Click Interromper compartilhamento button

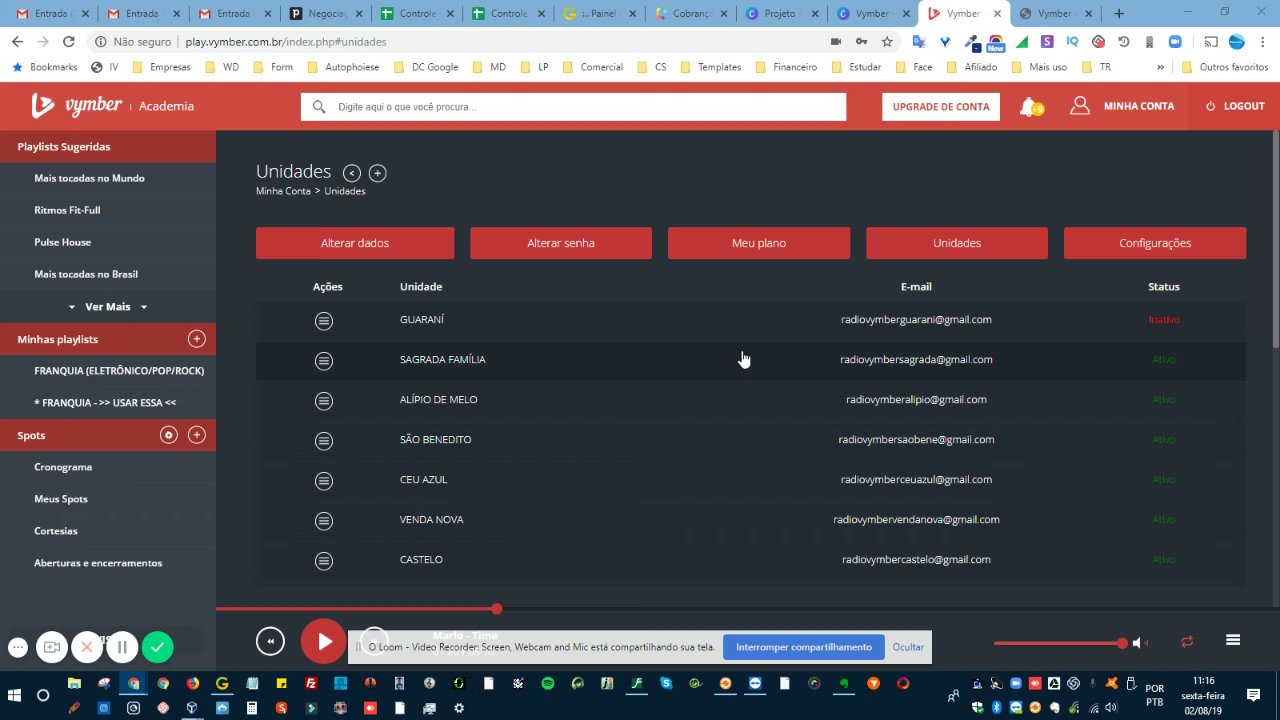pos(804,647)
